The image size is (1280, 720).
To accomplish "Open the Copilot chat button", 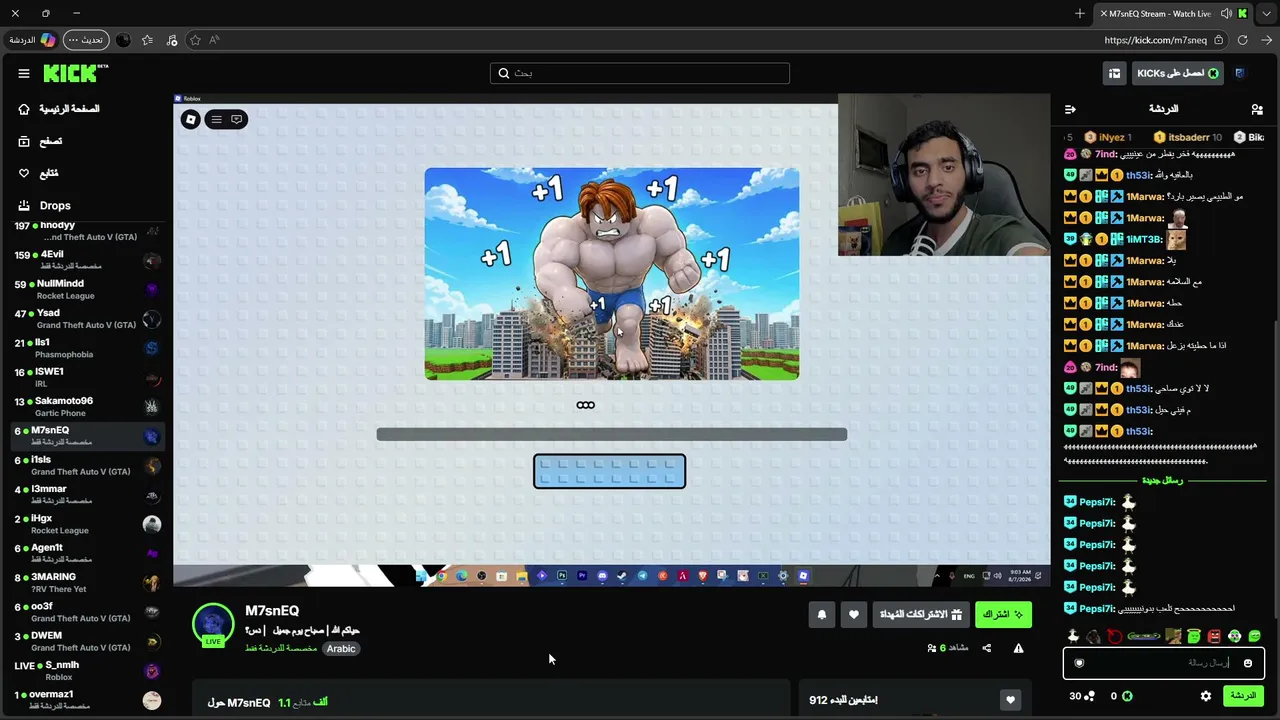I will pyautogui.click(x=33, y=40).
